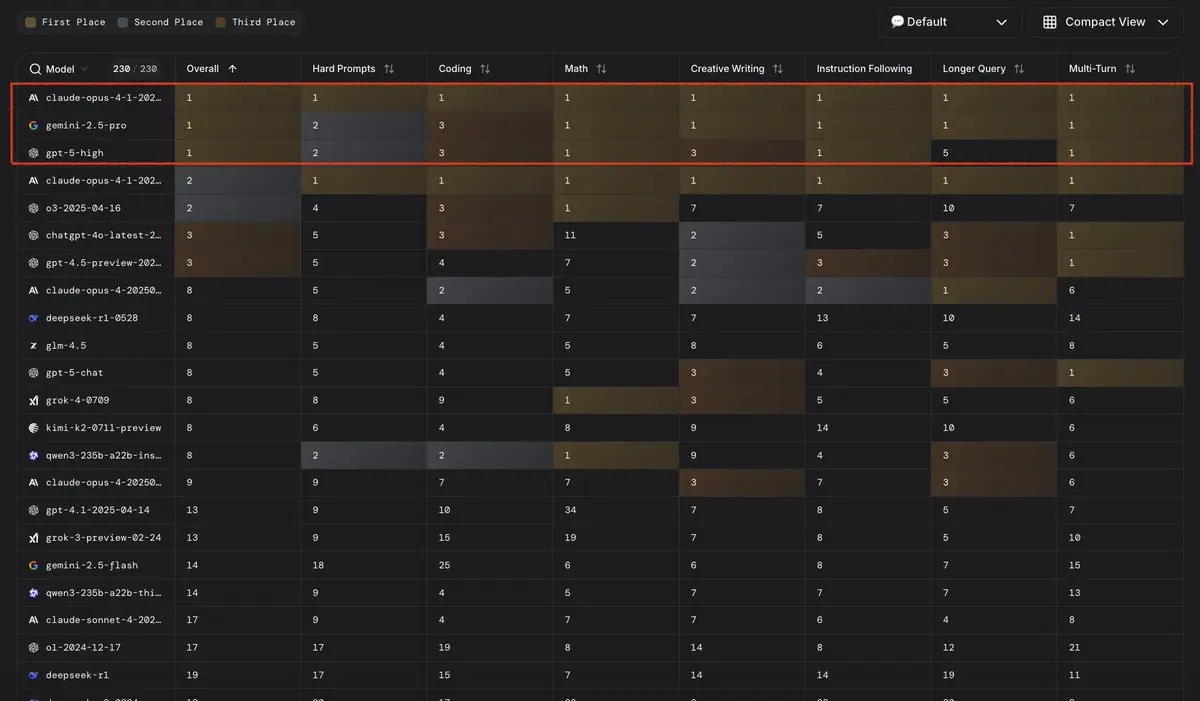Click the OpenAI logo beside gpt-5-chat

point(34,373)
